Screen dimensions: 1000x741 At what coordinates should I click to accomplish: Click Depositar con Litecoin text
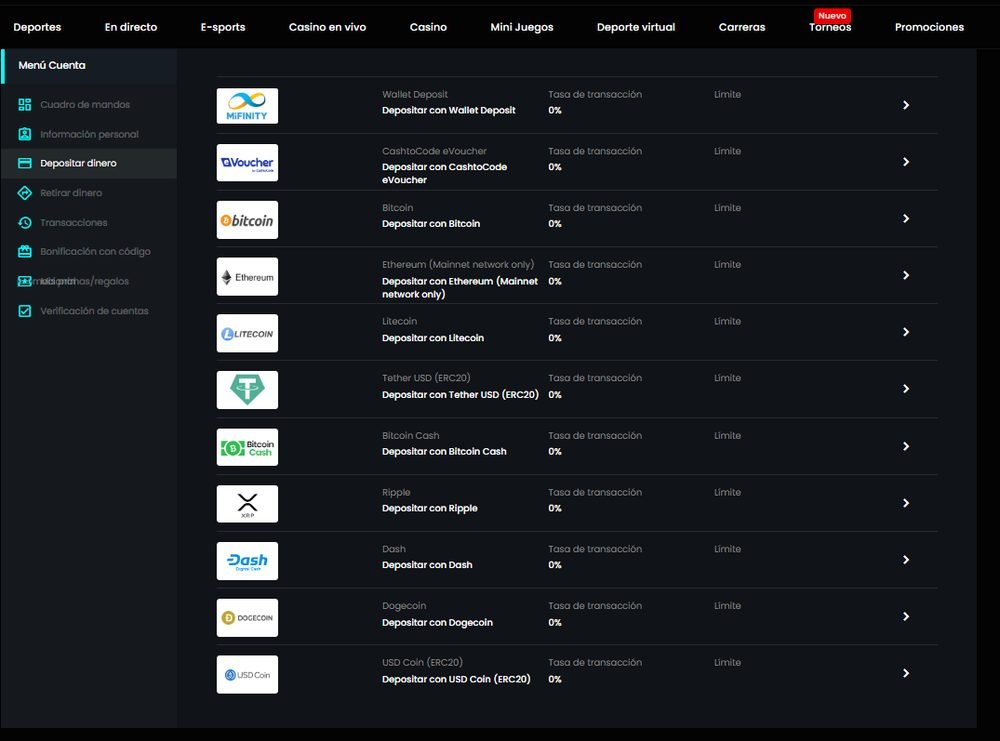[433, 338]
